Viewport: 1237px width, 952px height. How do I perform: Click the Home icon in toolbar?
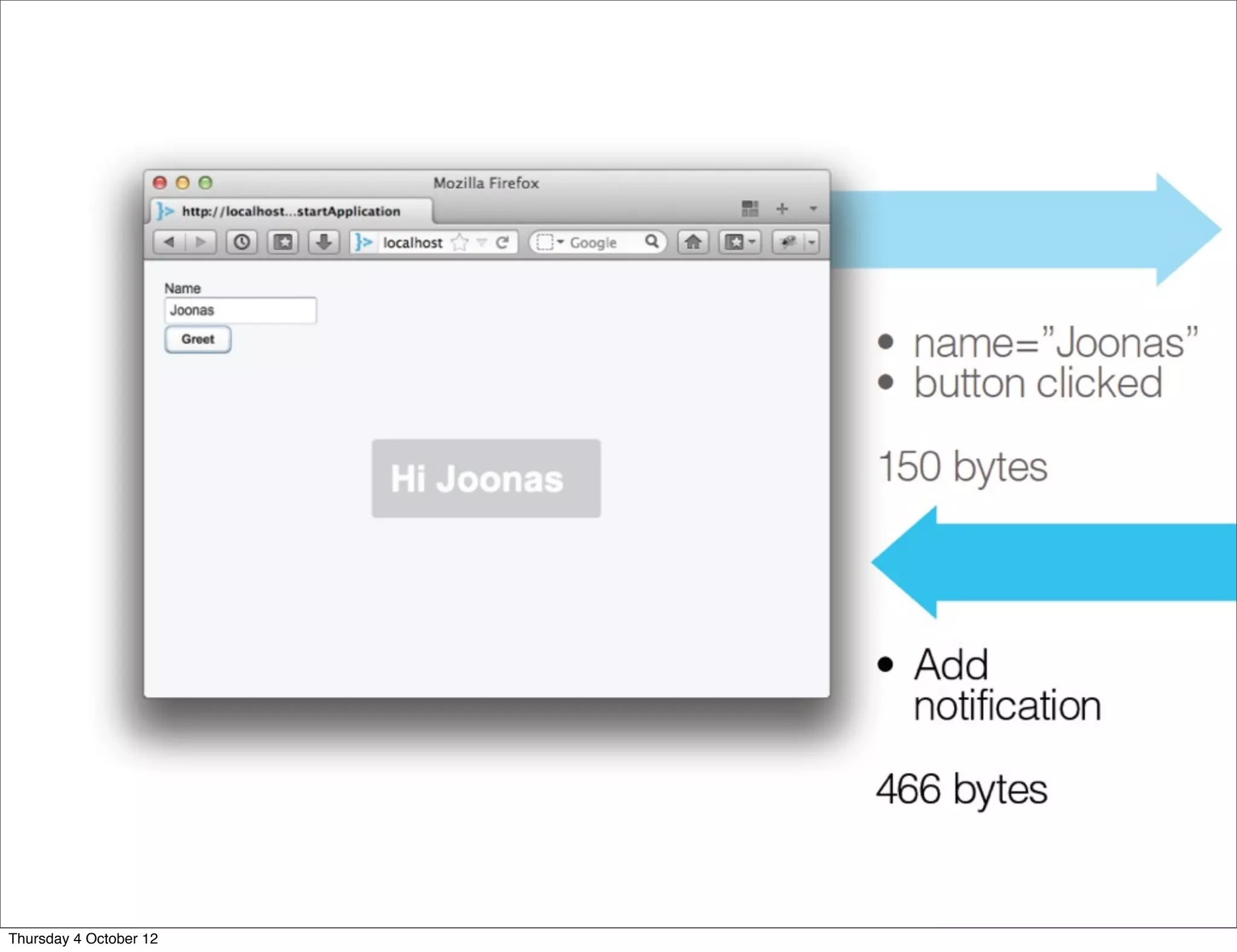tap(693, 242)
